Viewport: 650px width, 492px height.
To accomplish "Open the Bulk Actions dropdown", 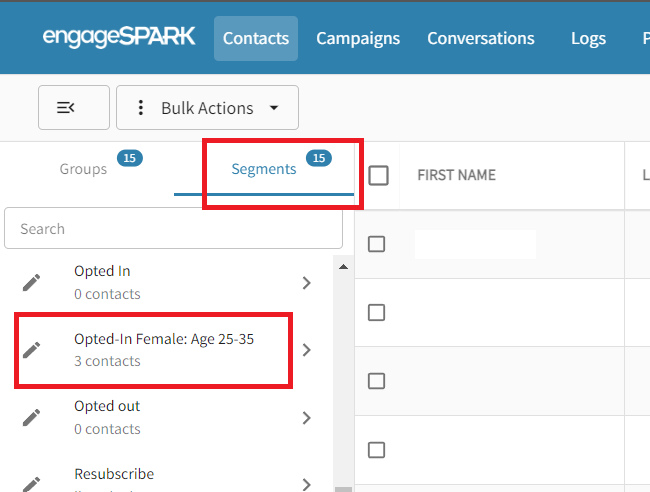I will (207, 108).
